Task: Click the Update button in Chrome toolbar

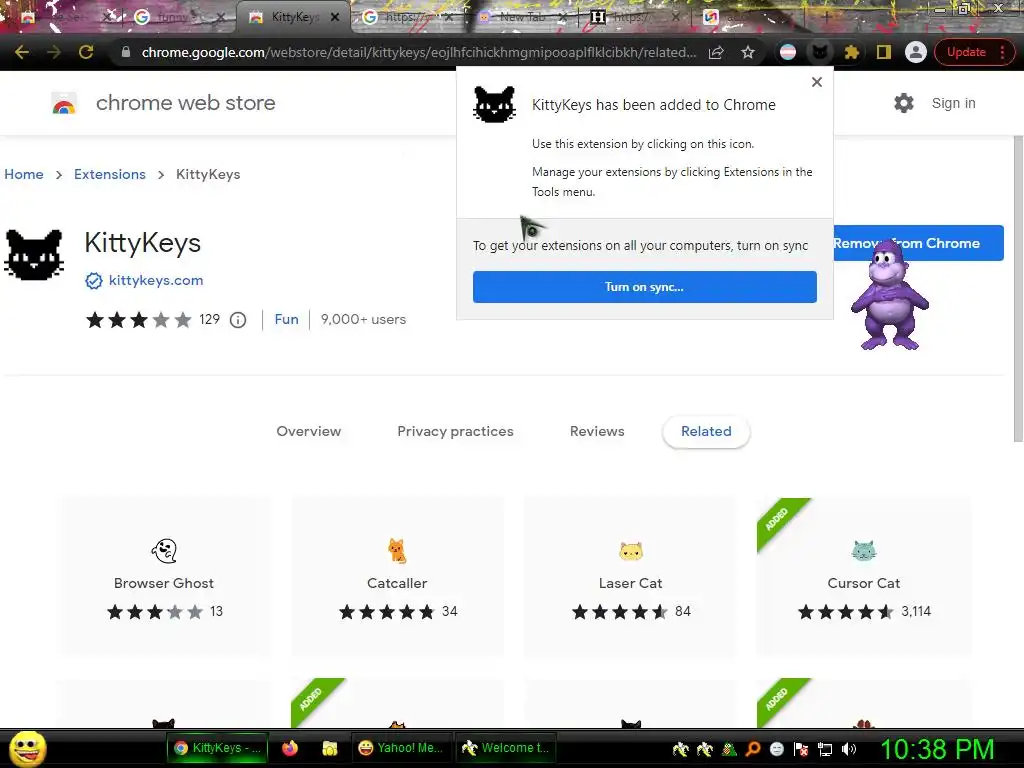Action: [966, 52]
